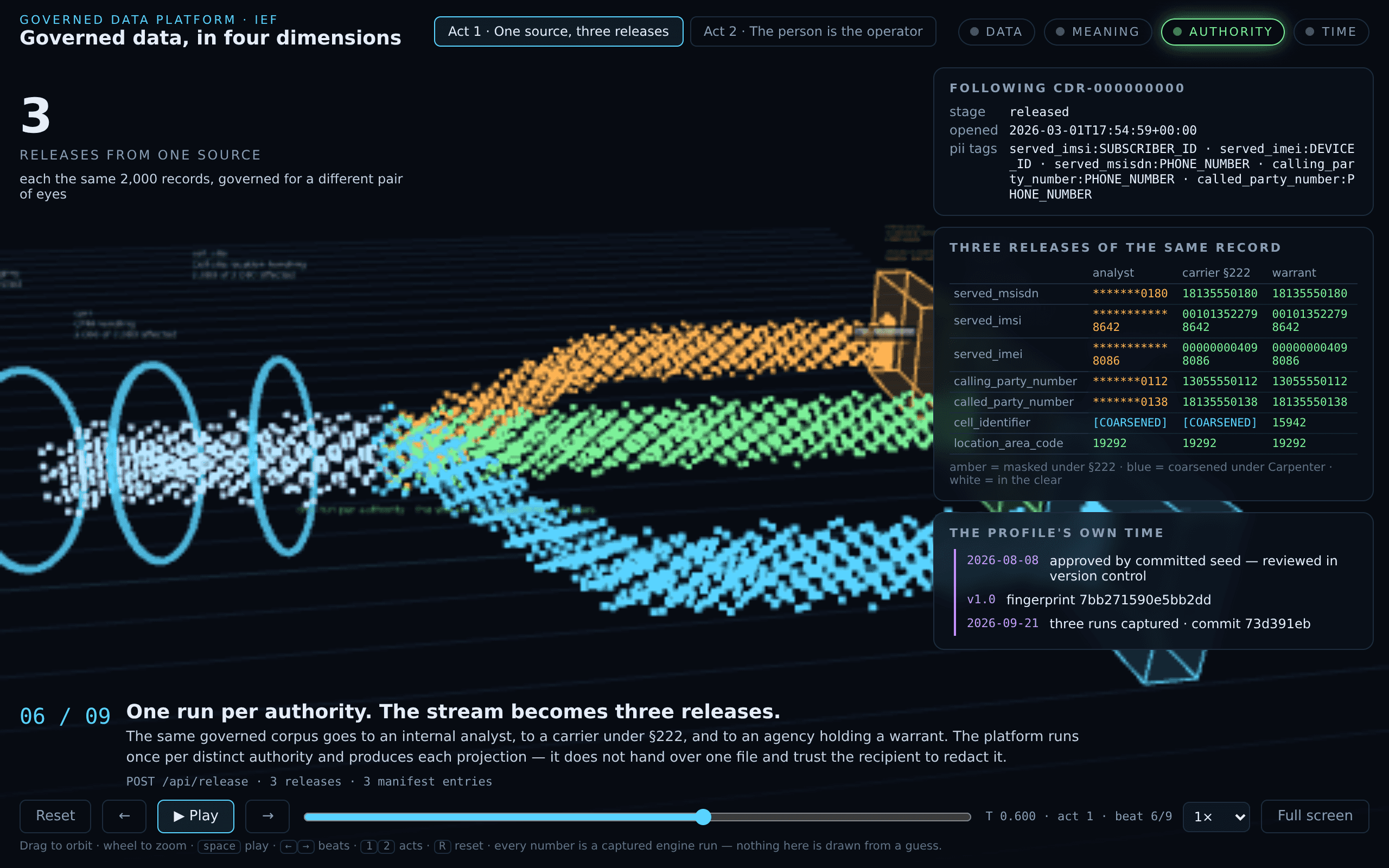
Task: Switch to Act 2 · The person is the operator
Action: [x=813, y=31]
